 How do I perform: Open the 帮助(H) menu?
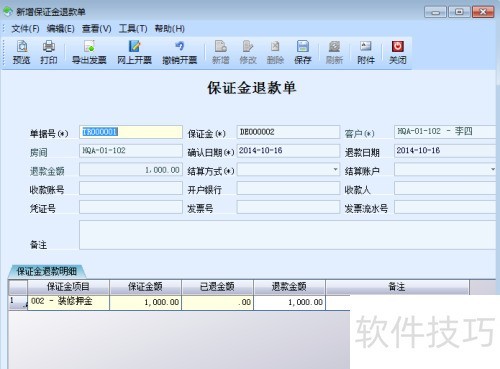[x=170, y=29]
